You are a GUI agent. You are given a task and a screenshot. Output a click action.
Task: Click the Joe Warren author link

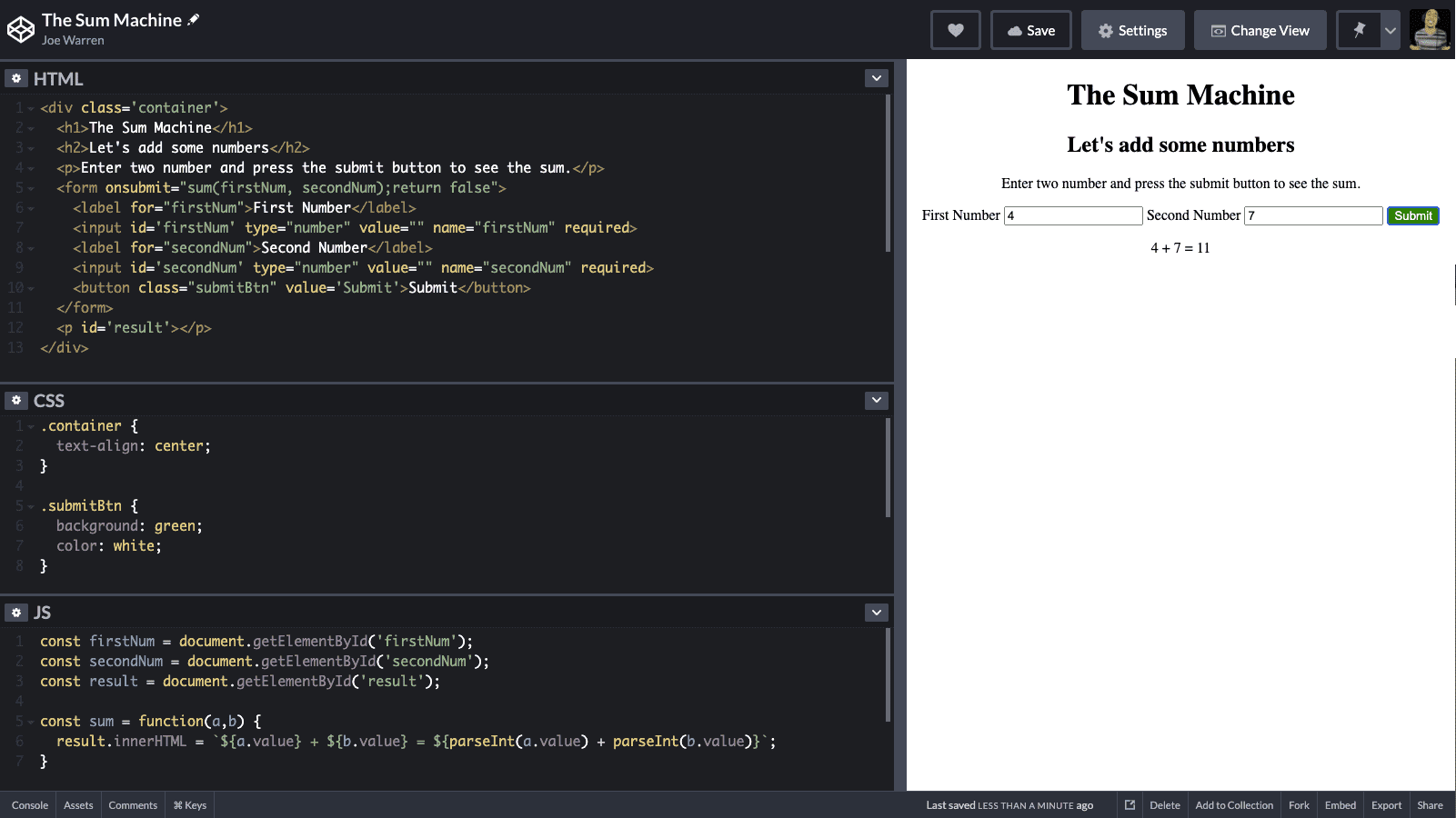click(x=73, y=41)
